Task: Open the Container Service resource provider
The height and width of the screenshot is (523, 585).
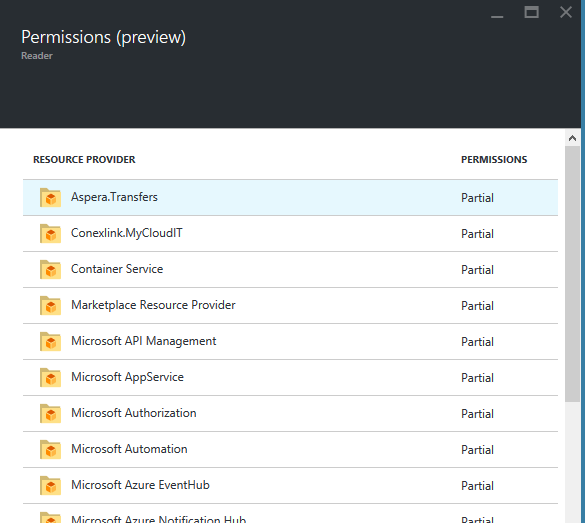Action: click(290, 269)
